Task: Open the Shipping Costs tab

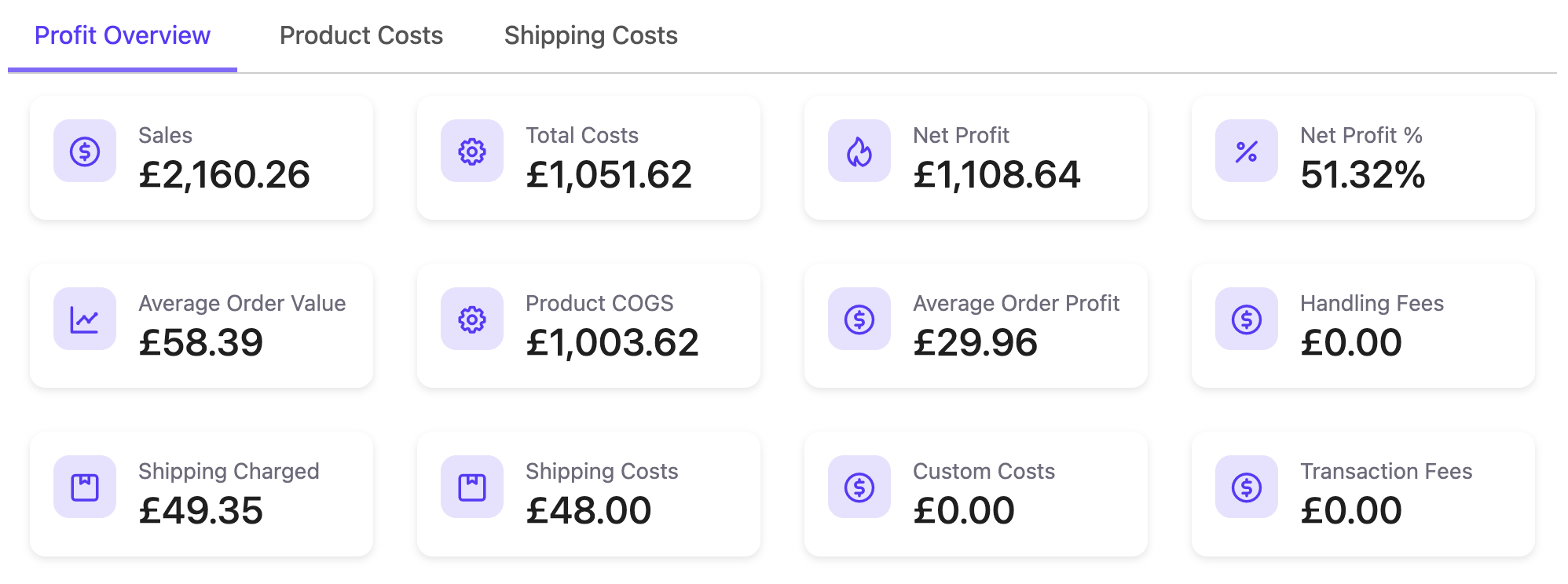Action: point(591,35)
